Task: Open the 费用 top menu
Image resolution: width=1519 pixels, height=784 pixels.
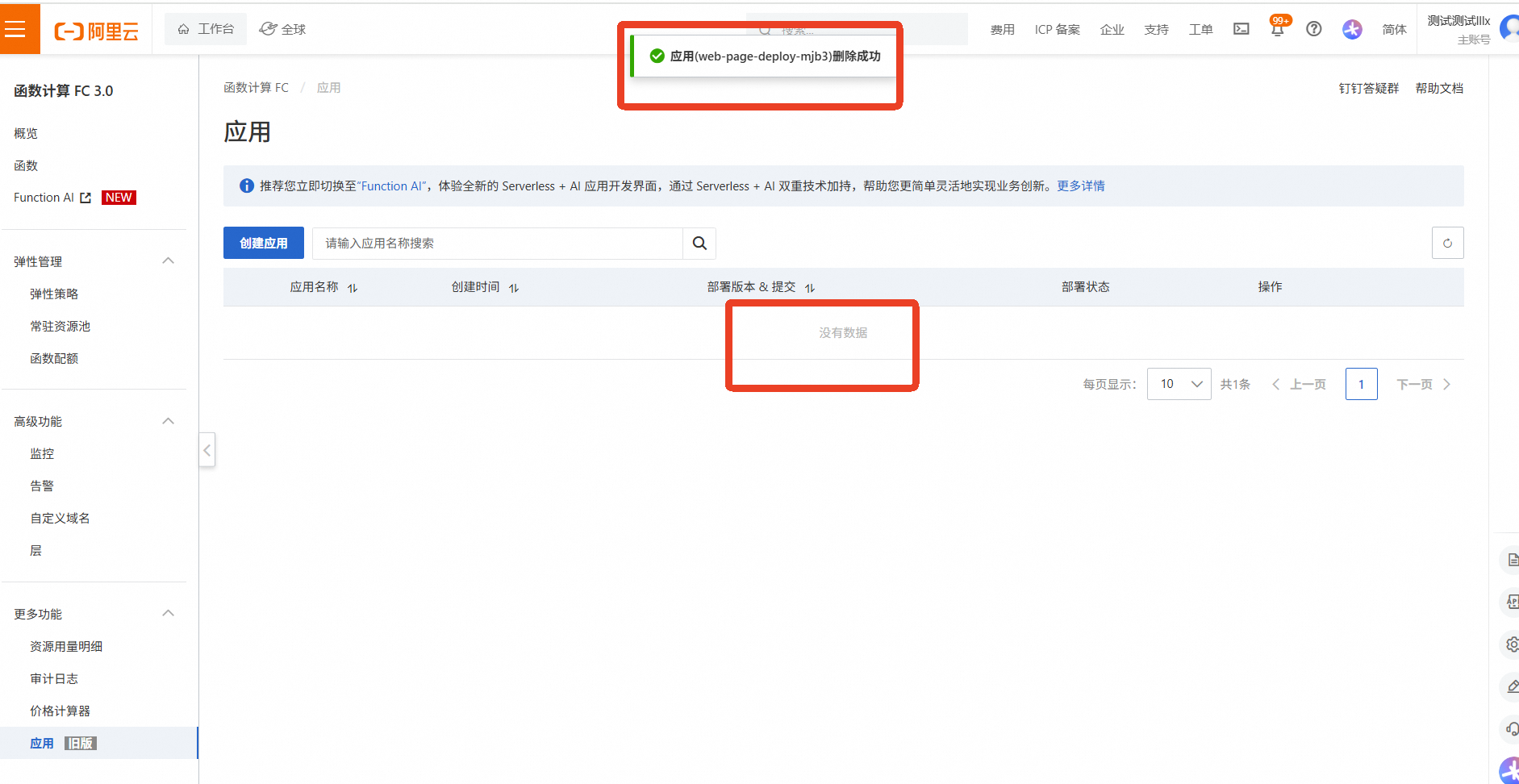Action: [x=1003, y=30]
